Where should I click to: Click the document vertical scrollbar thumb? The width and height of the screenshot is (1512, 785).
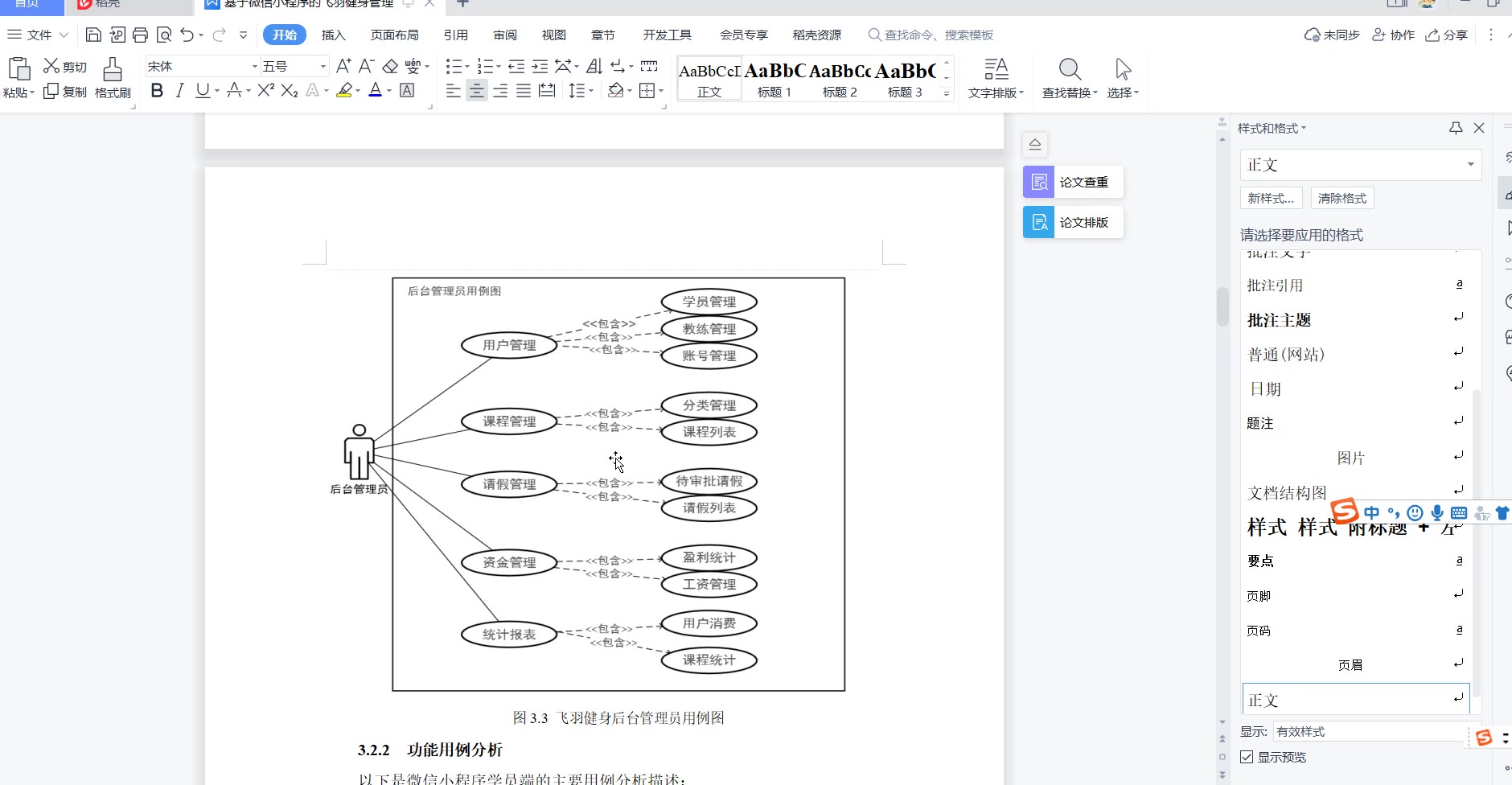click(x=1222, y=306)
